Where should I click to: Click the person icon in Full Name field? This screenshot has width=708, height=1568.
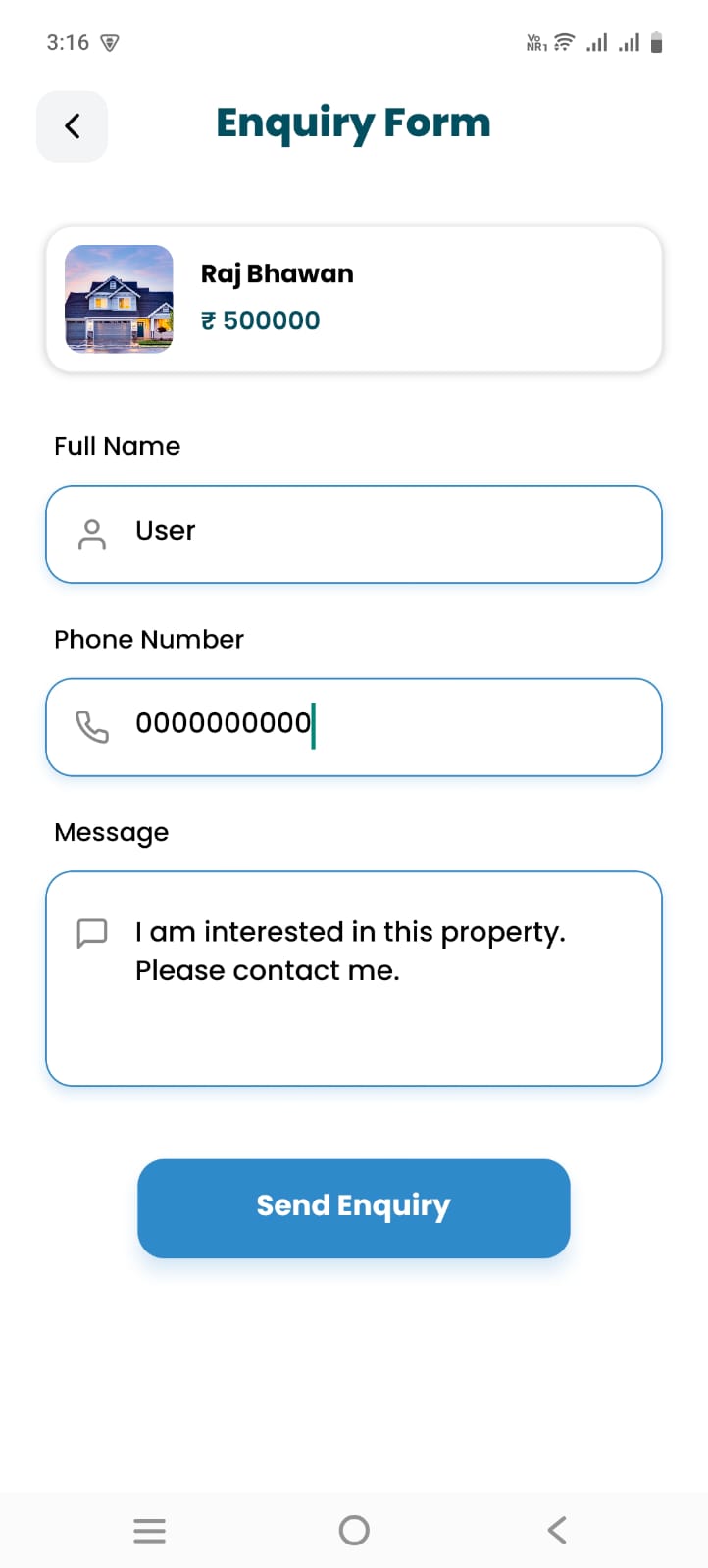[92, 534]
